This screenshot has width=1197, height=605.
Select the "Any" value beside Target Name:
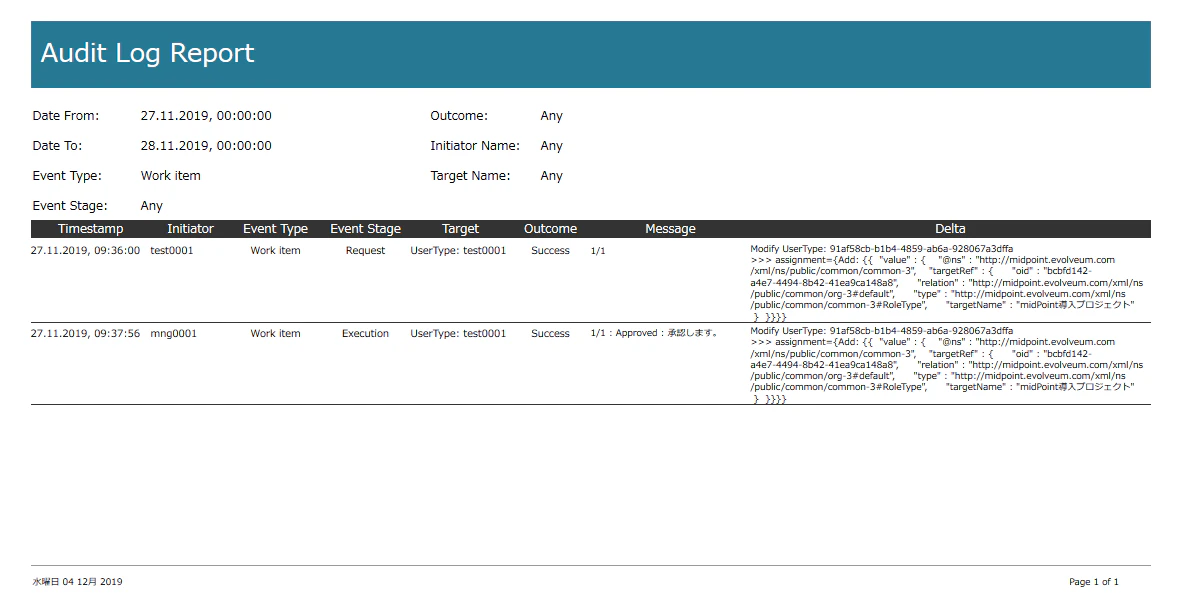[x=551, y=175]
